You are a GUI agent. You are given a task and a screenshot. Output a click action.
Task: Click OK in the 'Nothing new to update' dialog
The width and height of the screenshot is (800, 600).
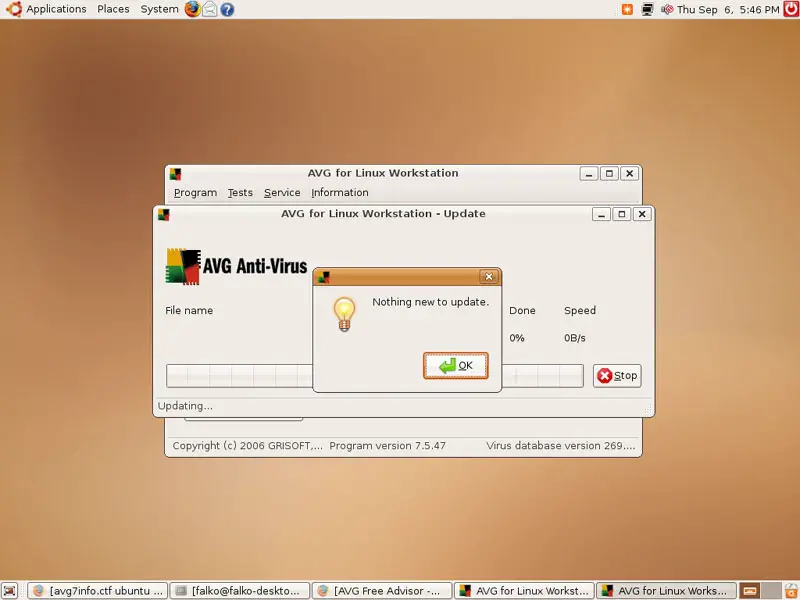(x=456, y=365)
